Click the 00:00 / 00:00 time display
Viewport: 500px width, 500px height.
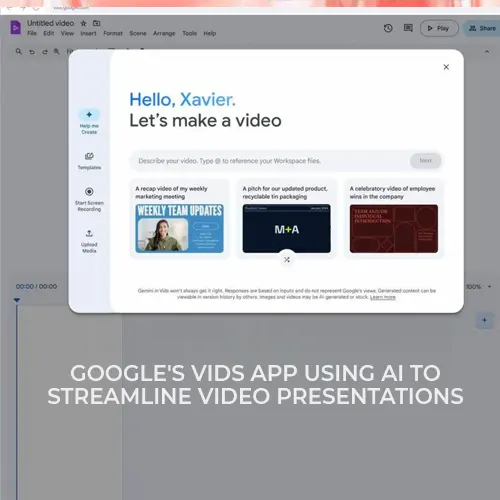pos(36,287)
